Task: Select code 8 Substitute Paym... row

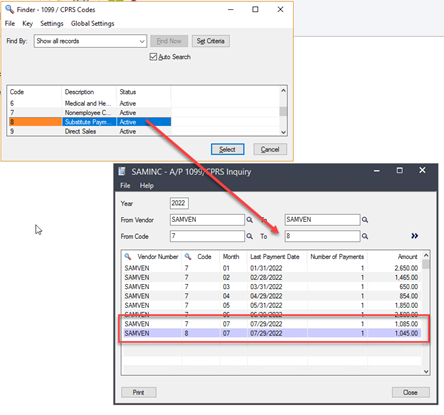Action: (90, 122)
